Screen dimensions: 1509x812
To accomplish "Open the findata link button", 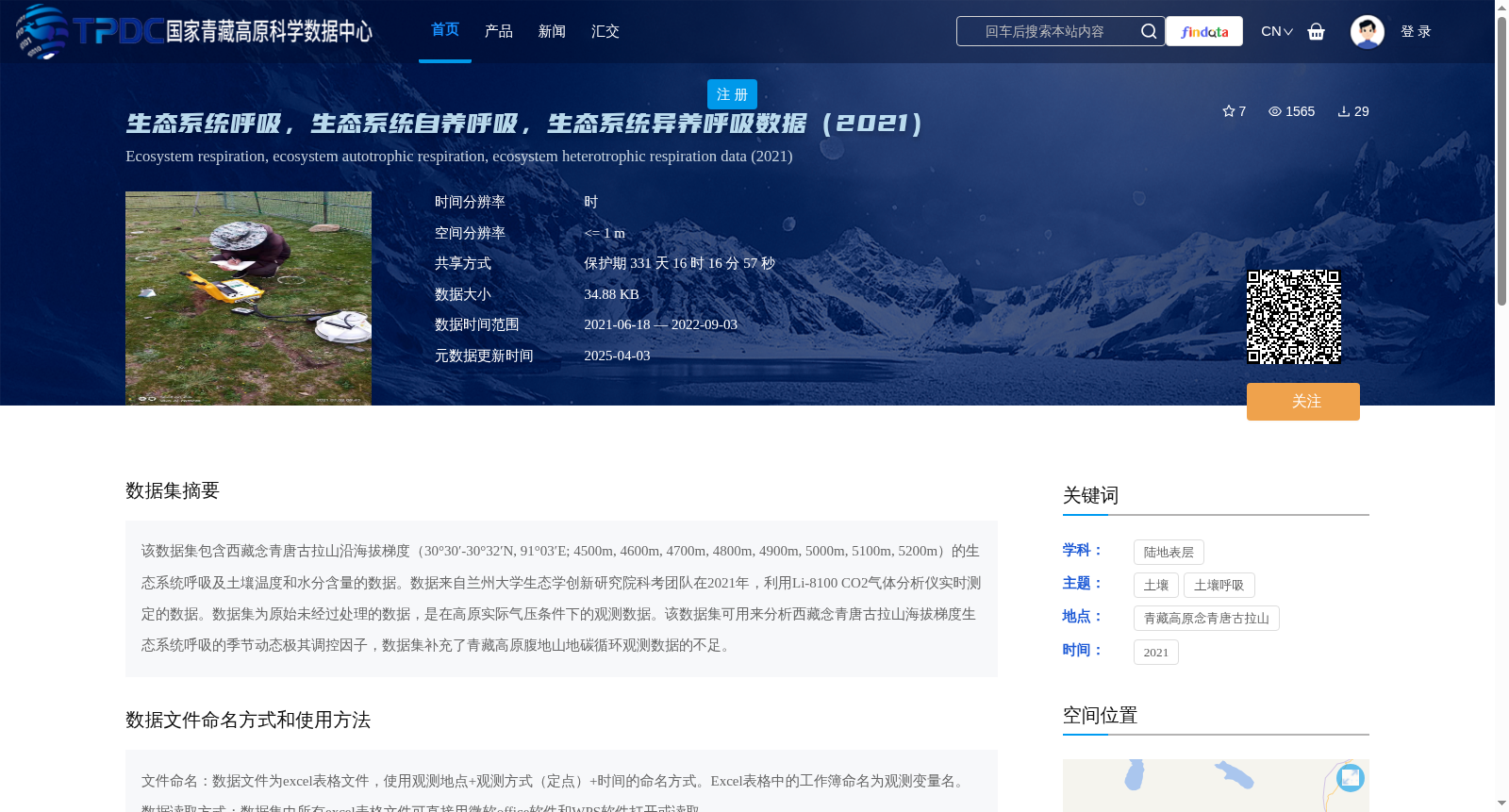I will (1204, 31).
